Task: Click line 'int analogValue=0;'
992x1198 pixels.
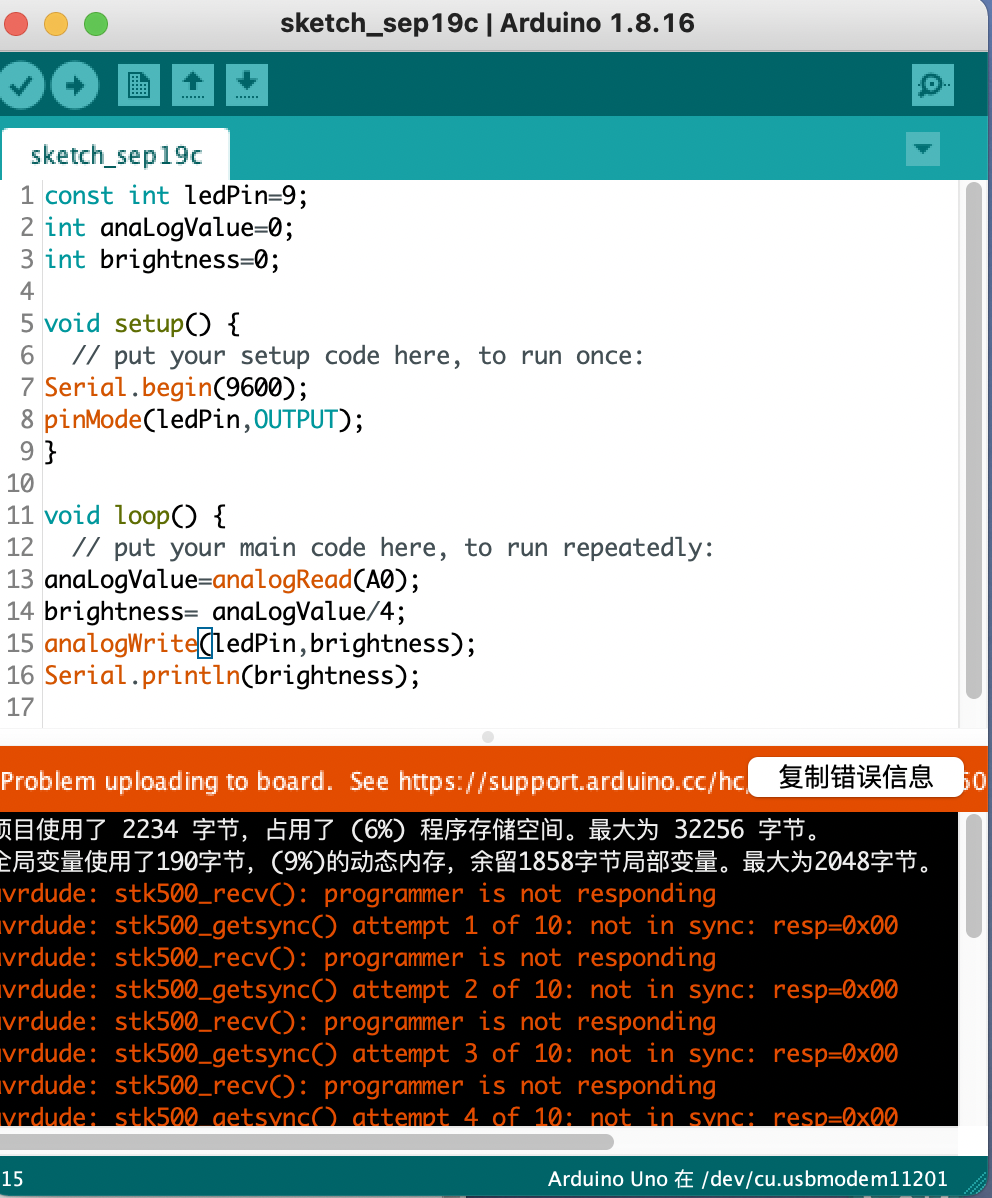Action: click(168, 228)
